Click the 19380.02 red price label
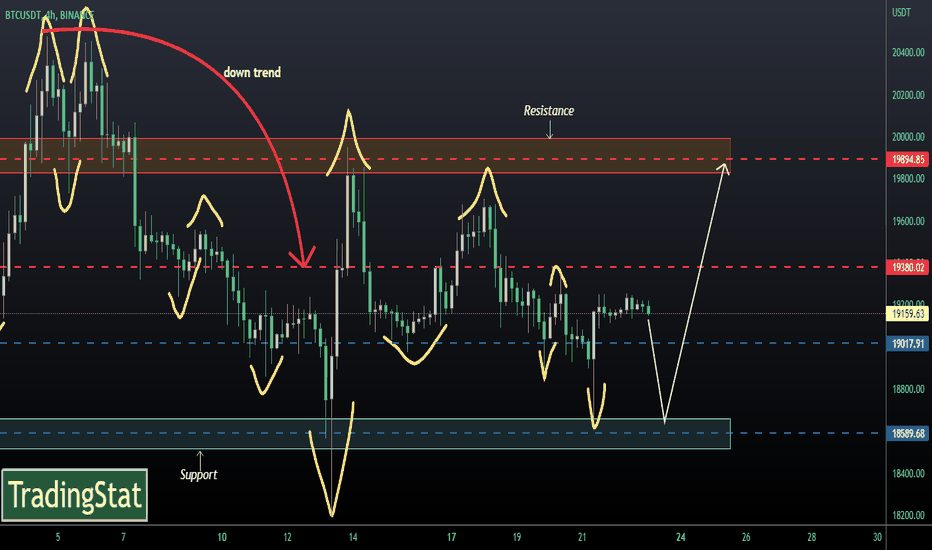This screenshot has width=932, height=550. pos(908,268)
